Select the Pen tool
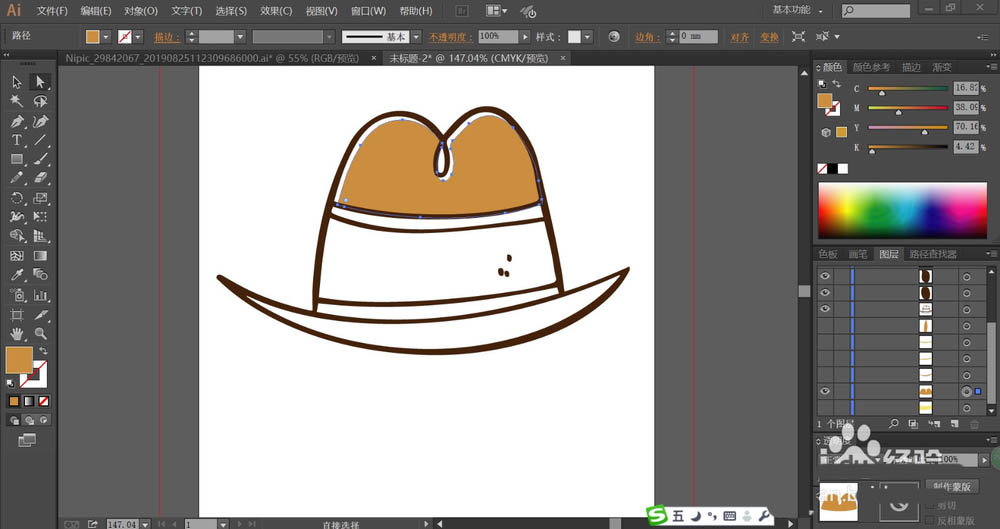Screen dimensions: 1000x529 17,121
